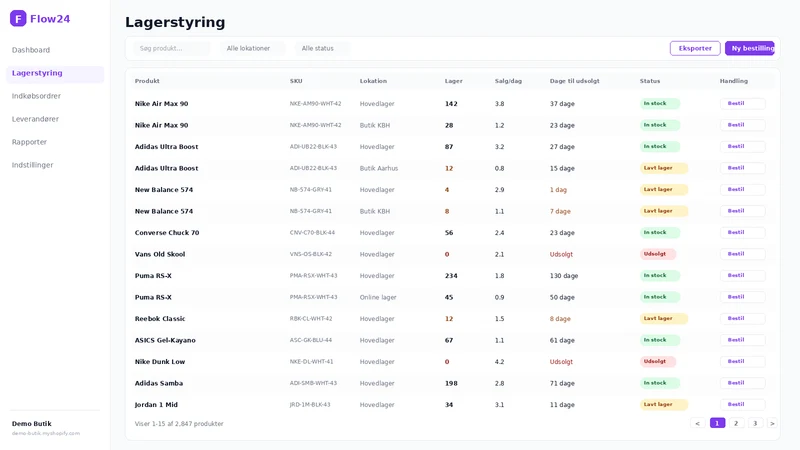Click Bestil for Puma RS-X Online lager
This screenshot has width=800, height=450.
[742, 297]
